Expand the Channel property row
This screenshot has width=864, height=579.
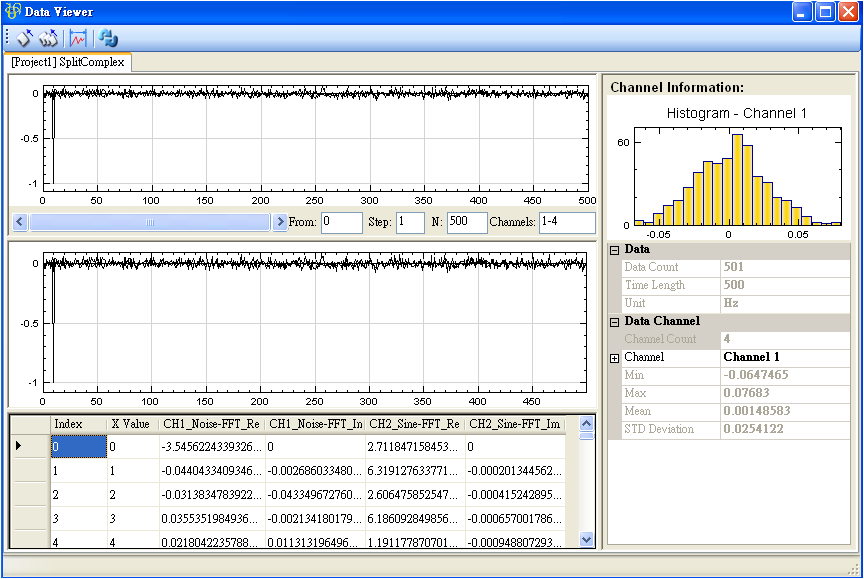point(615,358)
